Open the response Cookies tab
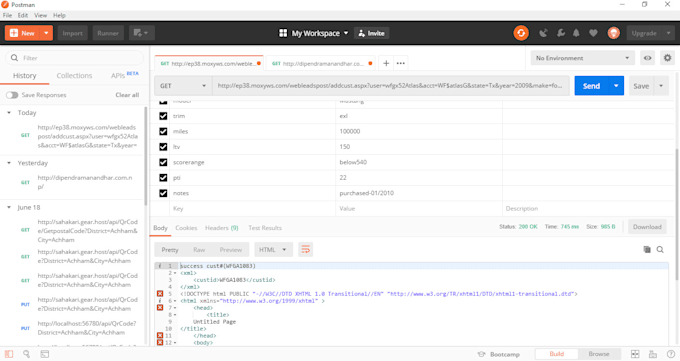Image resolution: width=680 pixels, height=361 pixels. pyautogui.click(x=186, y=228)
